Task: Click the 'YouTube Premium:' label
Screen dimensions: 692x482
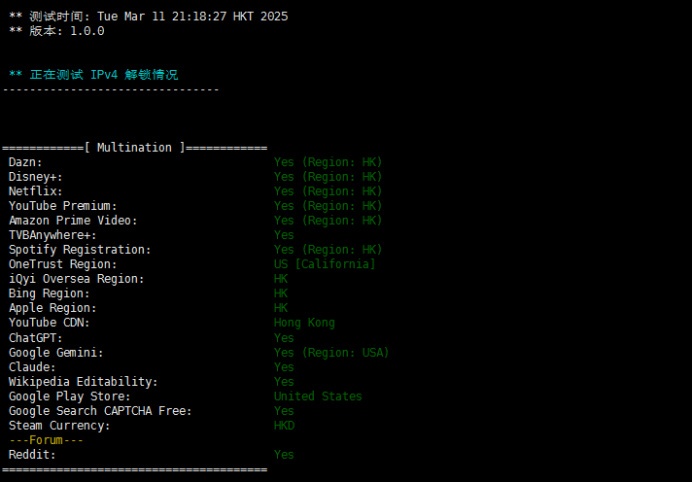Action: (x=63, y=206)
